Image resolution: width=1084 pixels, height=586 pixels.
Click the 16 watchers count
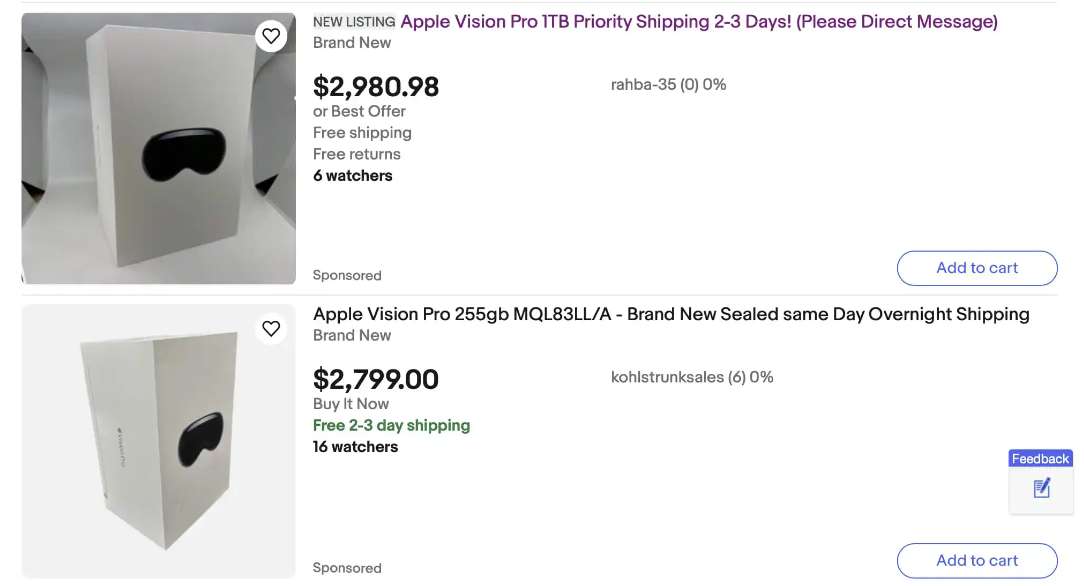pyautogui.click(x=355, y=447)
